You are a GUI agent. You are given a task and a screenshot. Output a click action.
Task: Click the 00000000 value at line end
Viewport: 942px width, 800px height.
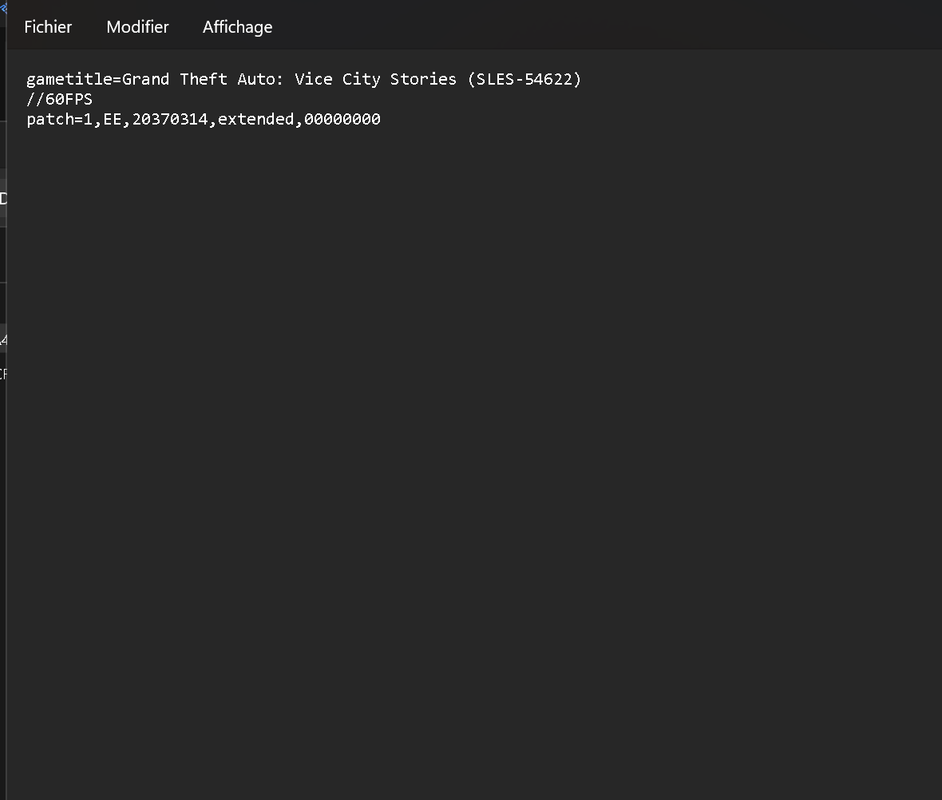(342, 120)
